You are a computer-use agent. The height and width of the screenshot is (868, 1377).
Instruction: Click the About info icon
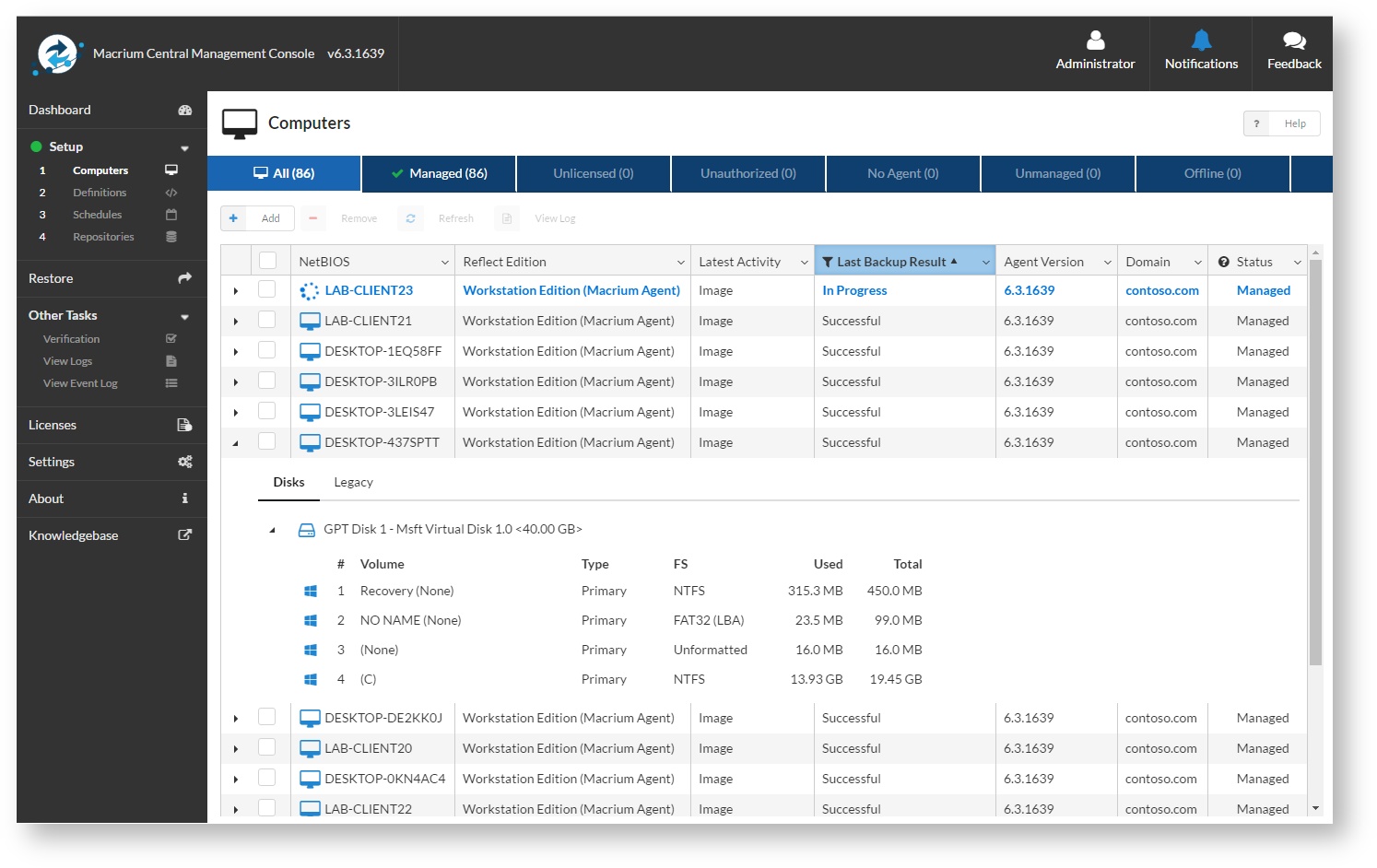point(184,499)
